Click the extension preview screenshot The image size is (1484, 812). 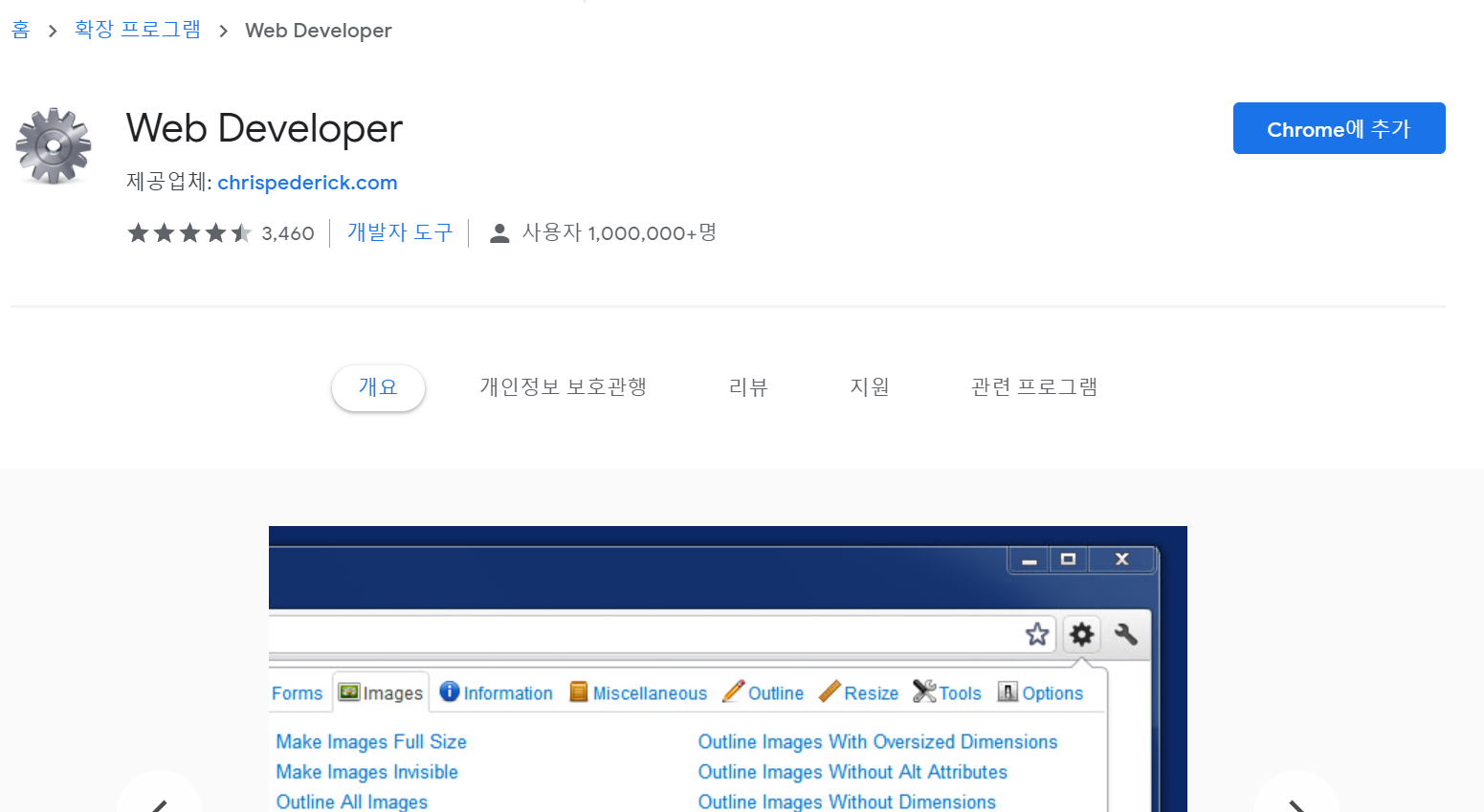pos(728,669)
